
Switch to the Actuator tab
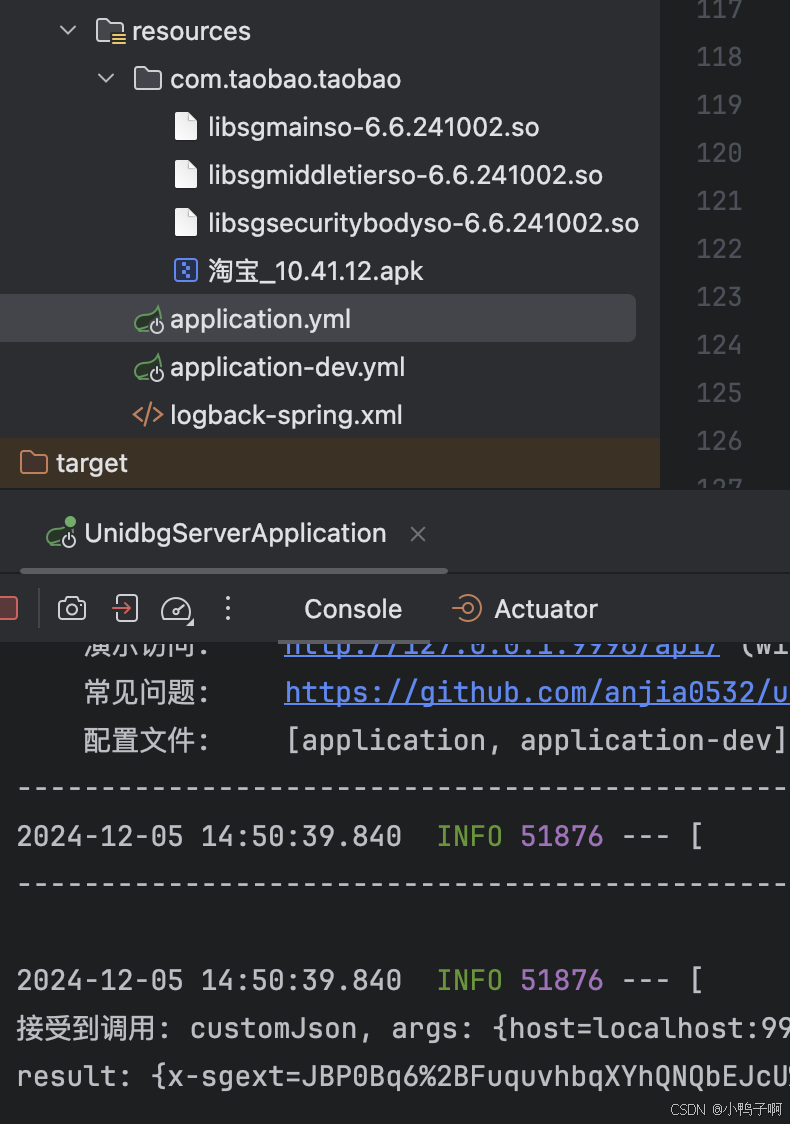point(545,608)
